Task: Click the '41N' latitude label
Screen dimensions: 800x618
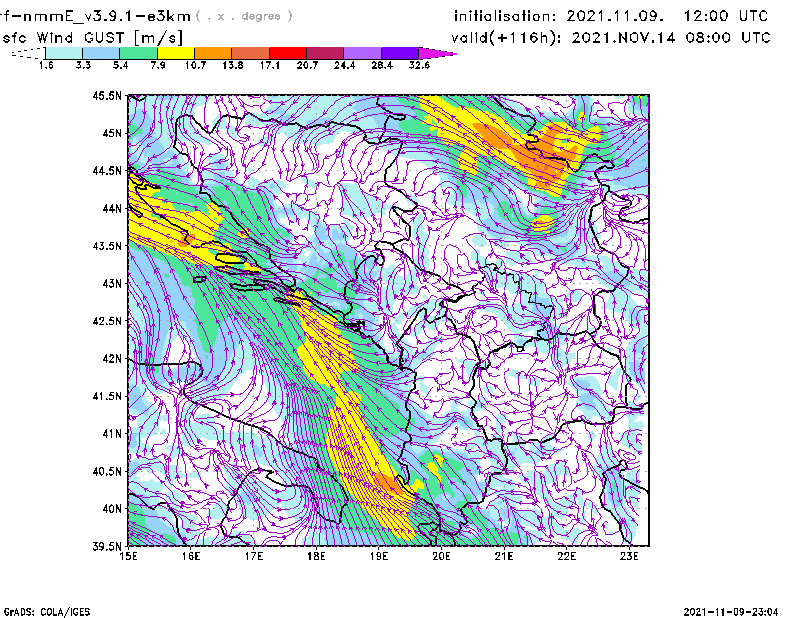Action: (x=112, y=434)
